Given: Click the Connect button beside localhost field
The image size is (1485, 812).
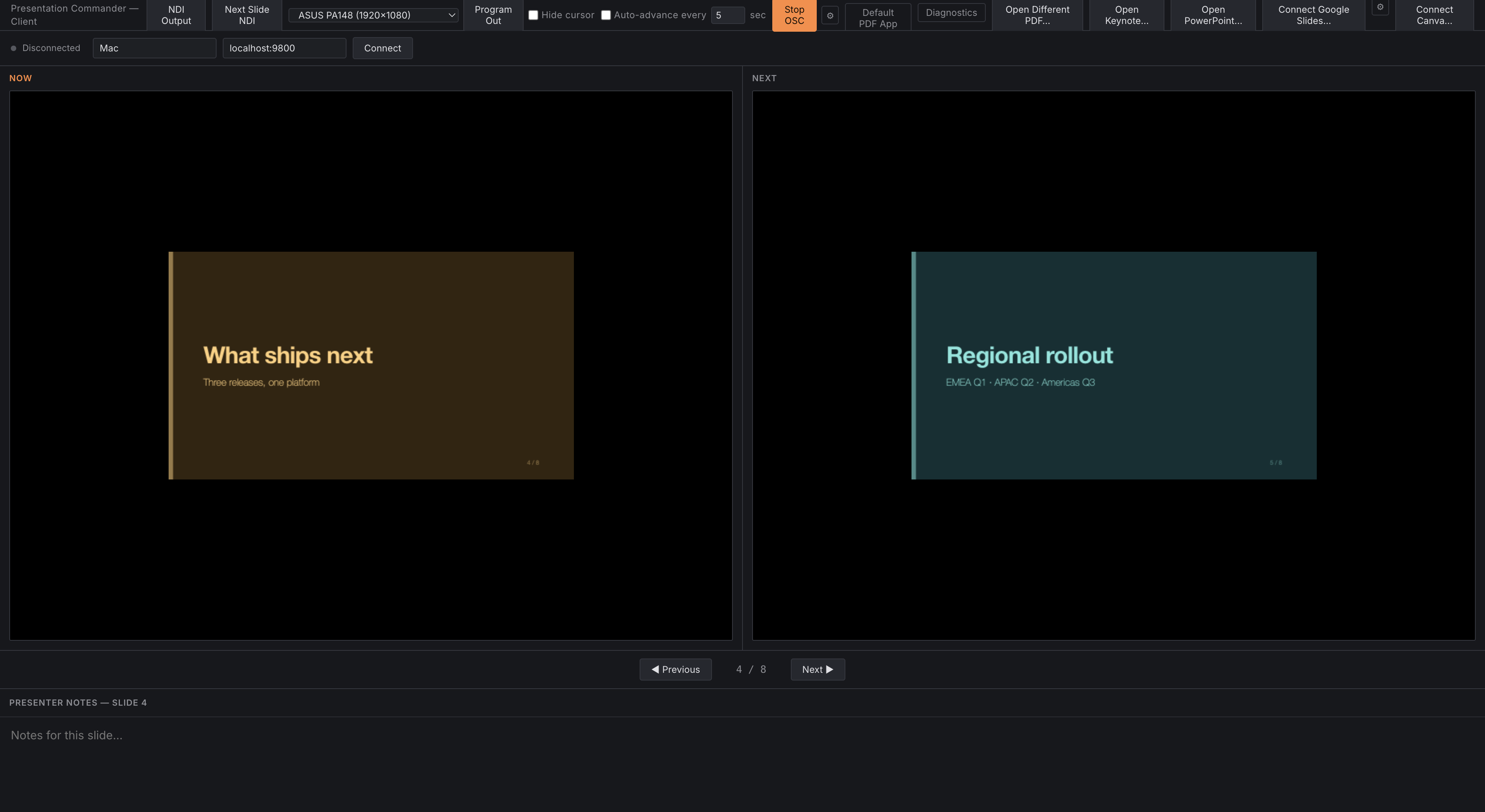Looking at the screenshot, I should pyautogui.click(x=382, y=48).
